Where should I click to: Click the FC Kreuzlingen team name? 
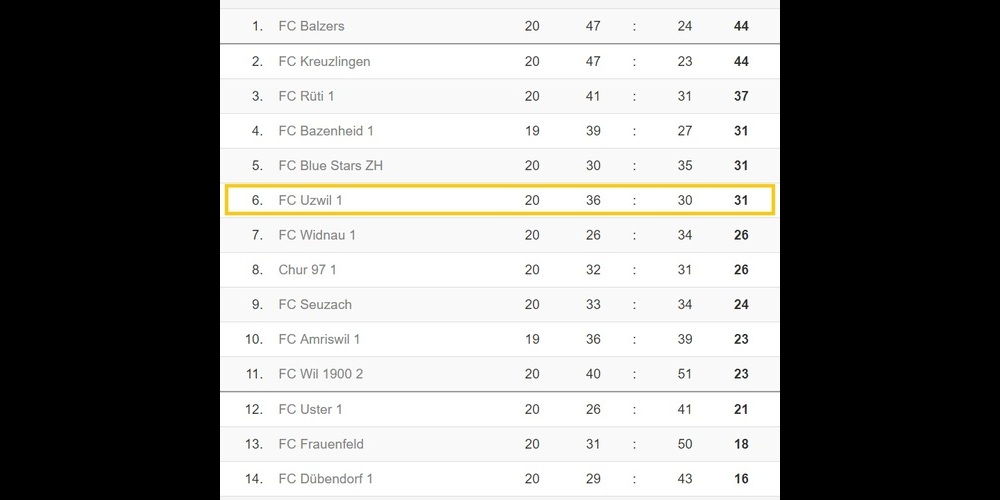(x=324, y=61)
